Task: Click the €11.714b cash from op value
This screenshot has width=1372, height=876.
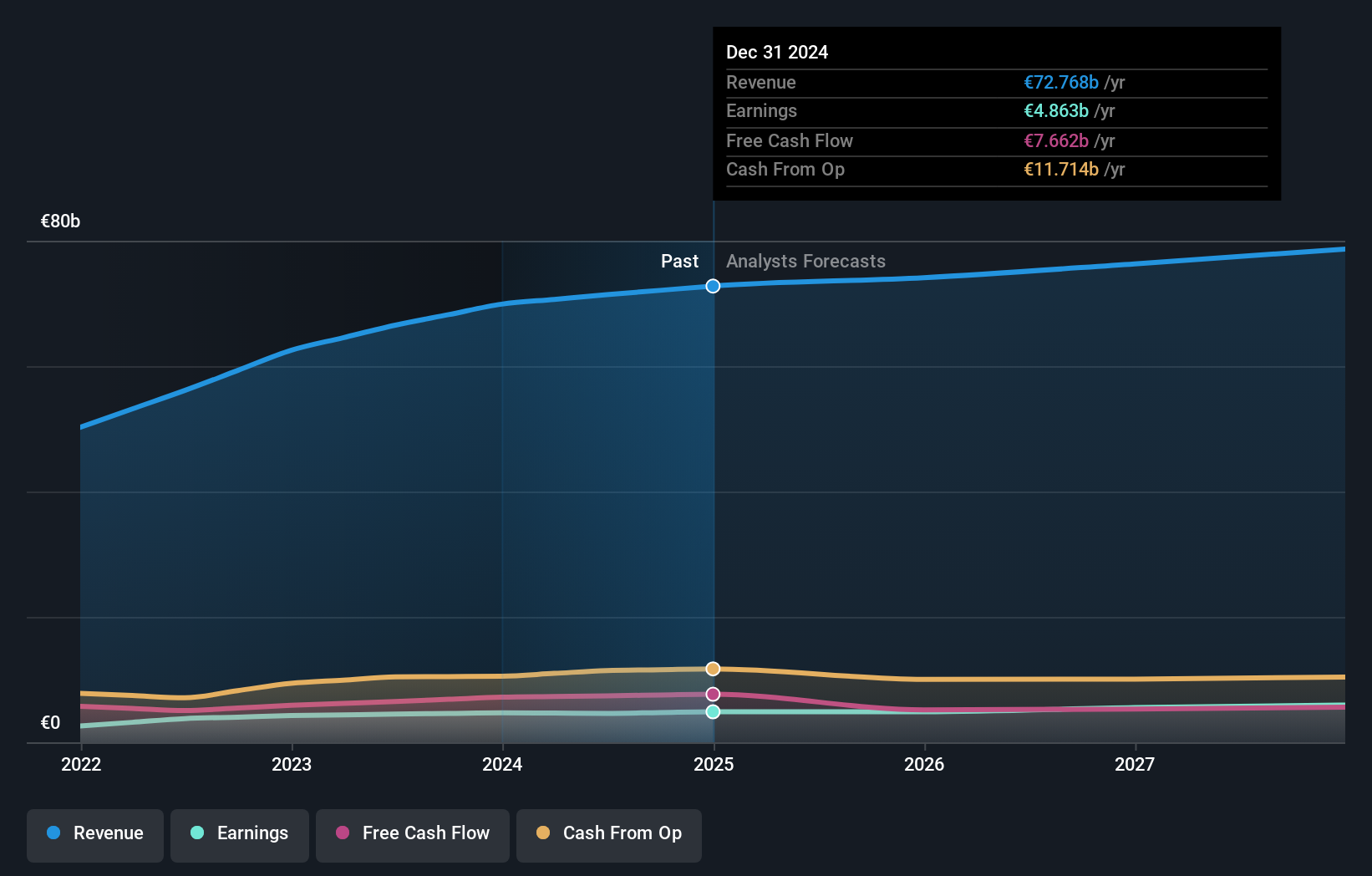Action: pyautogui.click(x=1061, y=170)
